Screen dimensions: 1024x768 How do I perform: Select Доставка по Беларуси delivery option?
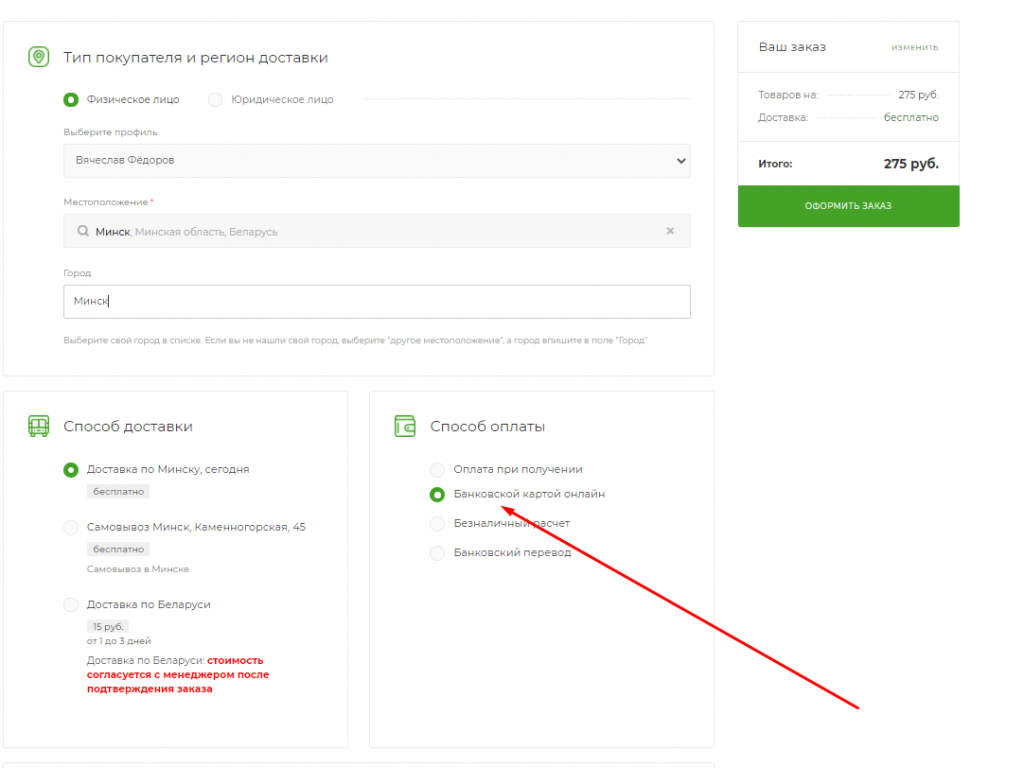click(71, 605)
